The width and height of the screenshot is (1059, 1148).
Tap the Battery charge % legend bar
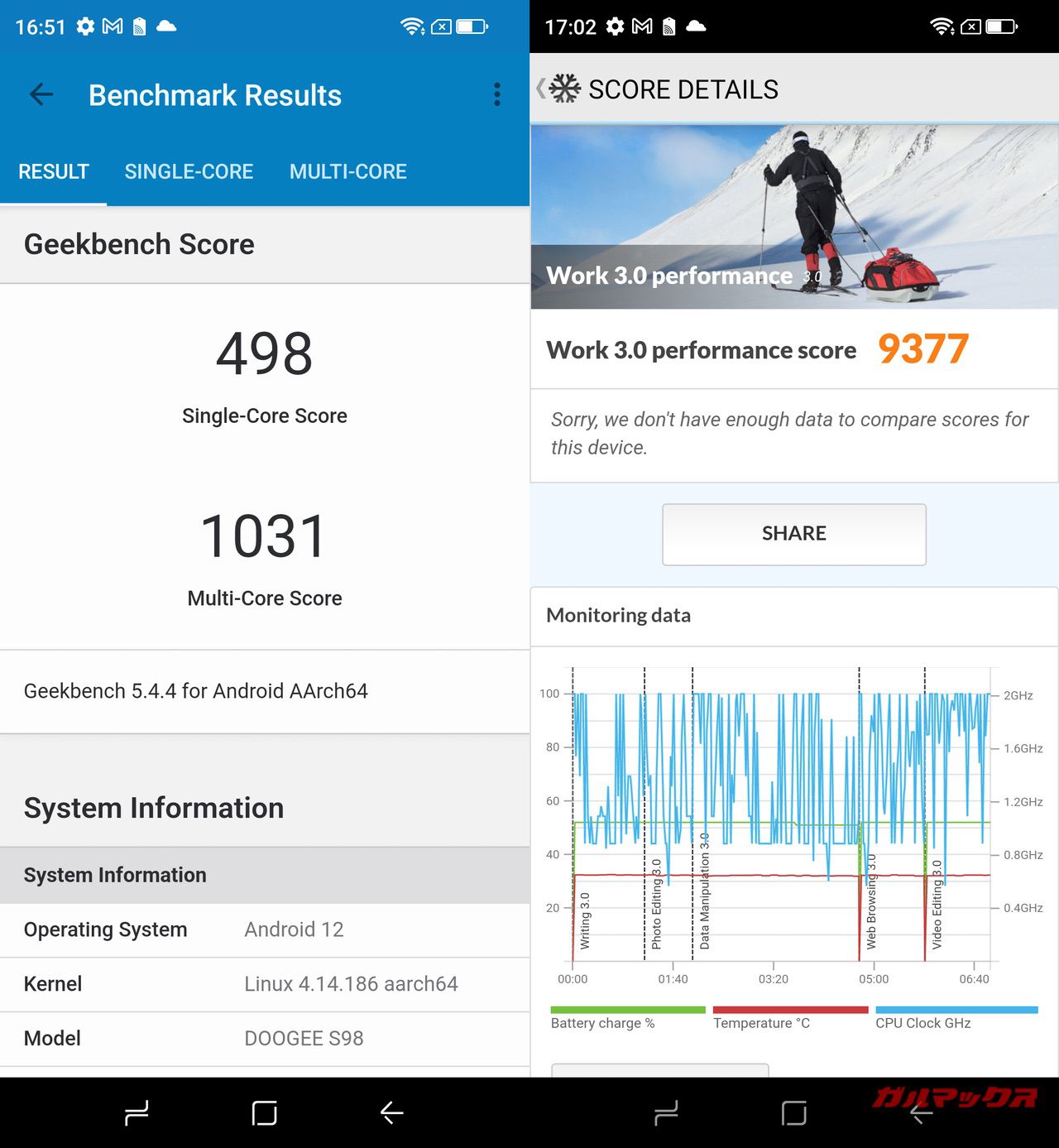[x=627, y=1011]
